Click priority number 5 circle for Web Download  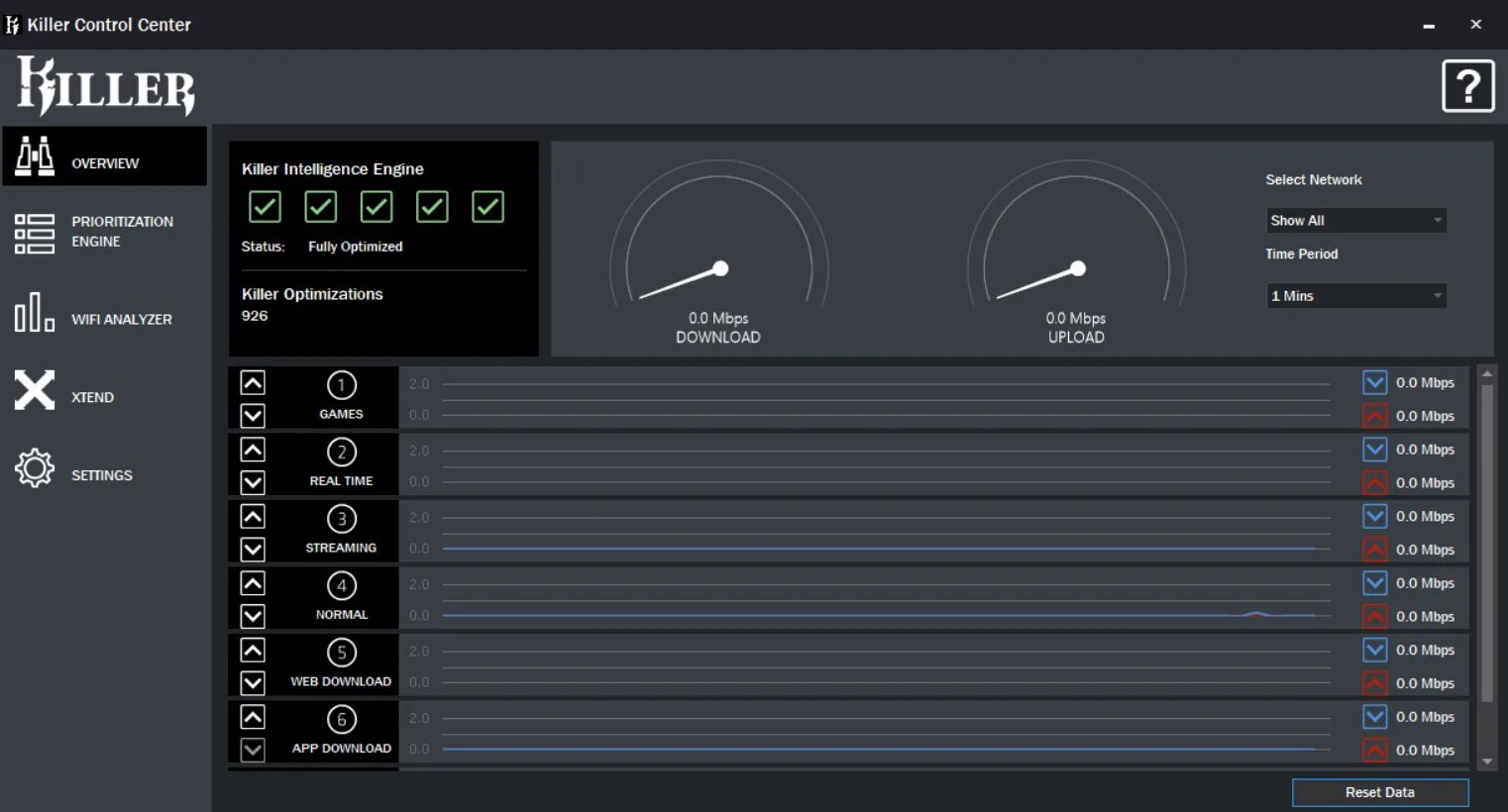(x=342, y=653)
